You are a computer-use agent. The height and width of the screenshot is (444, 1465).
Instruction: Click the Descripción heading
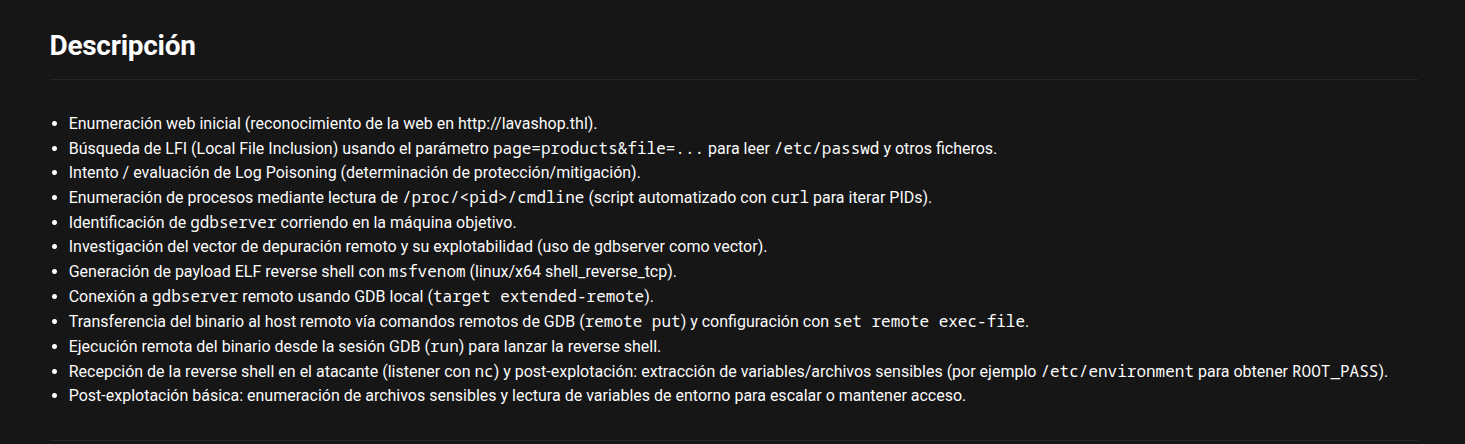pyautogui.click(x=122, y=46)
